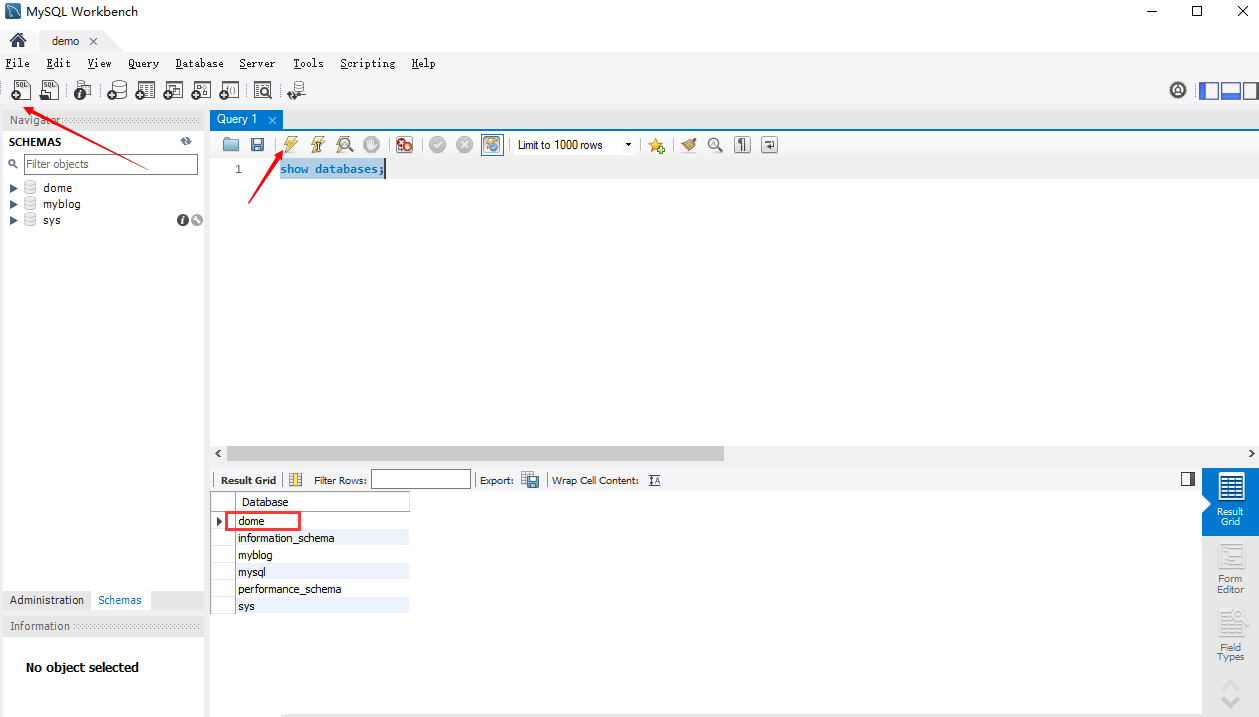Open the Database menu
This screenshot has width=1259, height=717.
coord(199,63)
